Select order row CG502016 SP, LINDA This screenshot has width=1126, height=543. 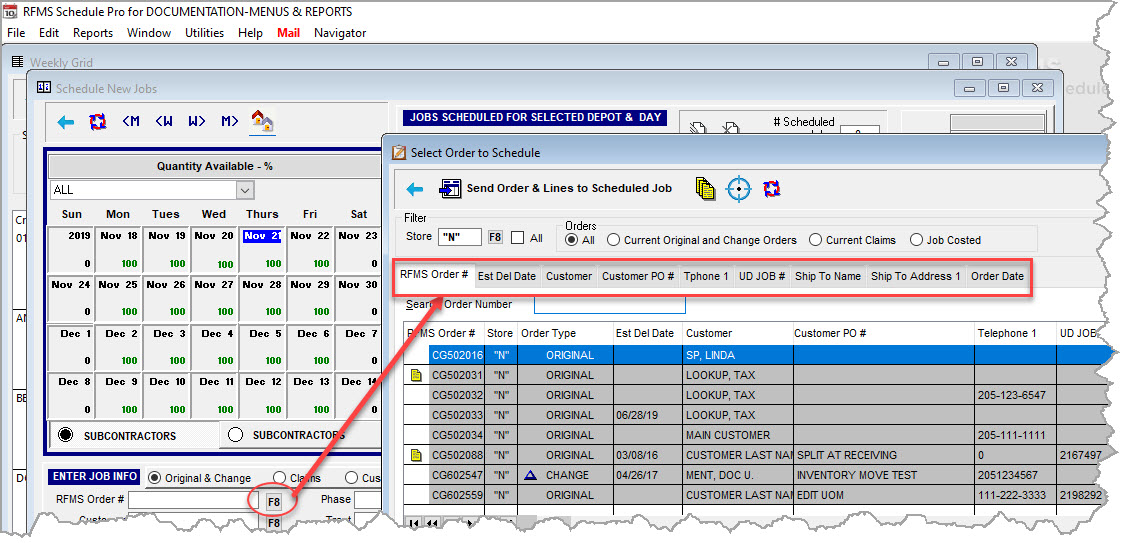754,355
